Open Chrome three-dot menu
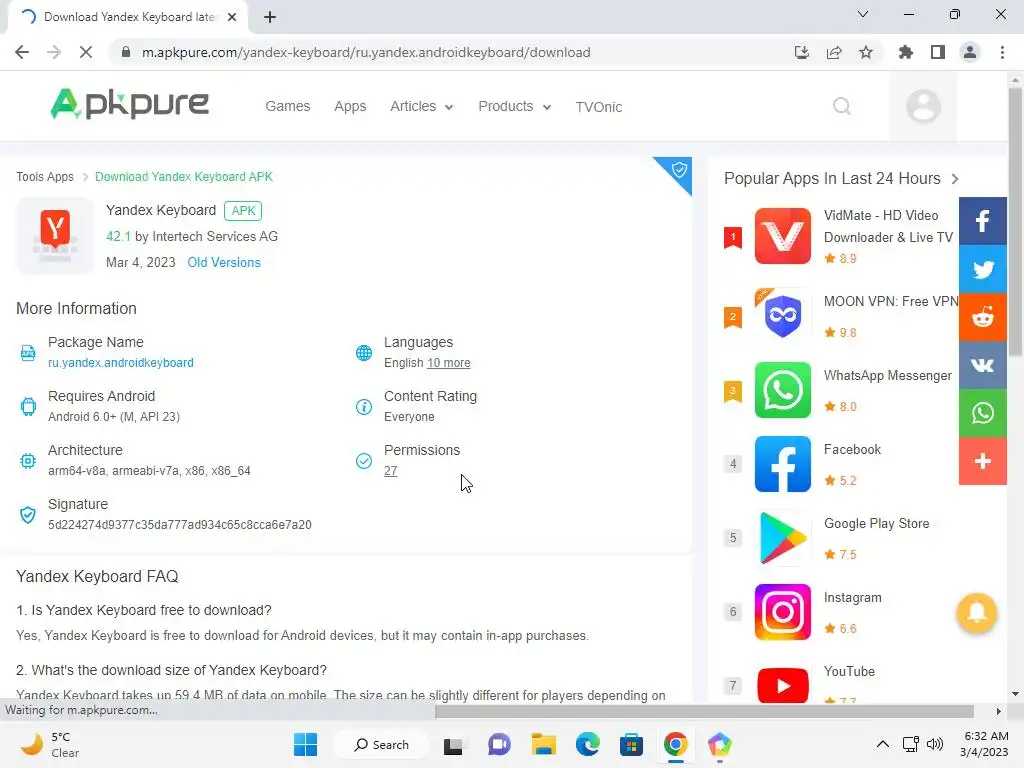Image resolution: width=1024 pixels, height=768 pixels. tap(1002, 52)
